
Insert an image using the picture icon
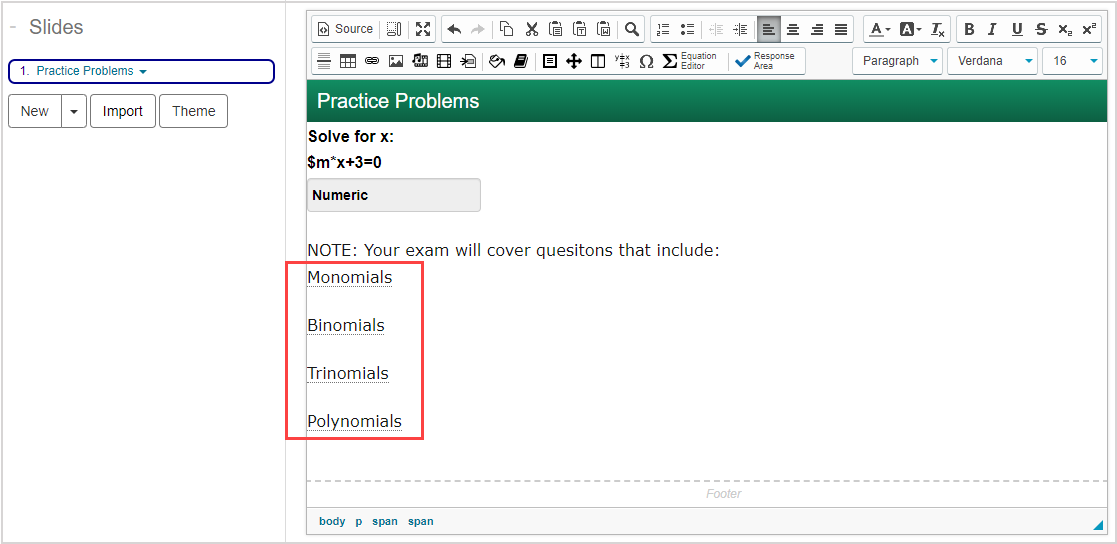point(396,61)
